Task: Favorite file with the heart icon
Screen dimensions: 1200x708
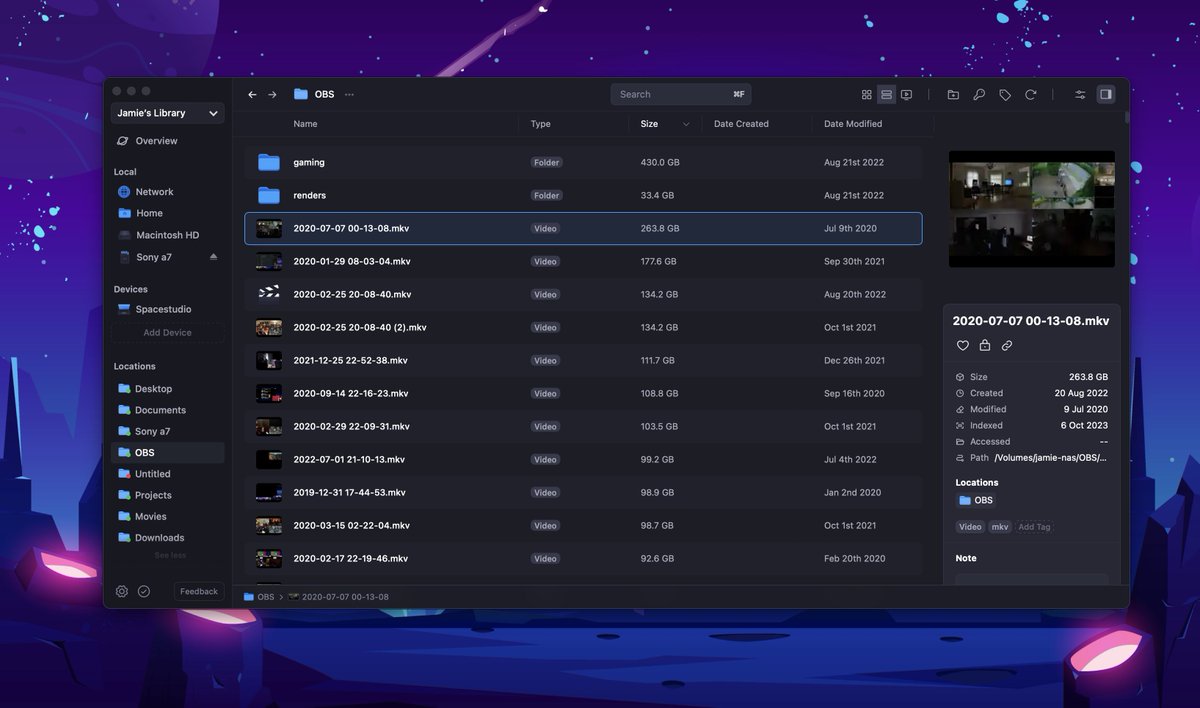Action: [963, 345]
